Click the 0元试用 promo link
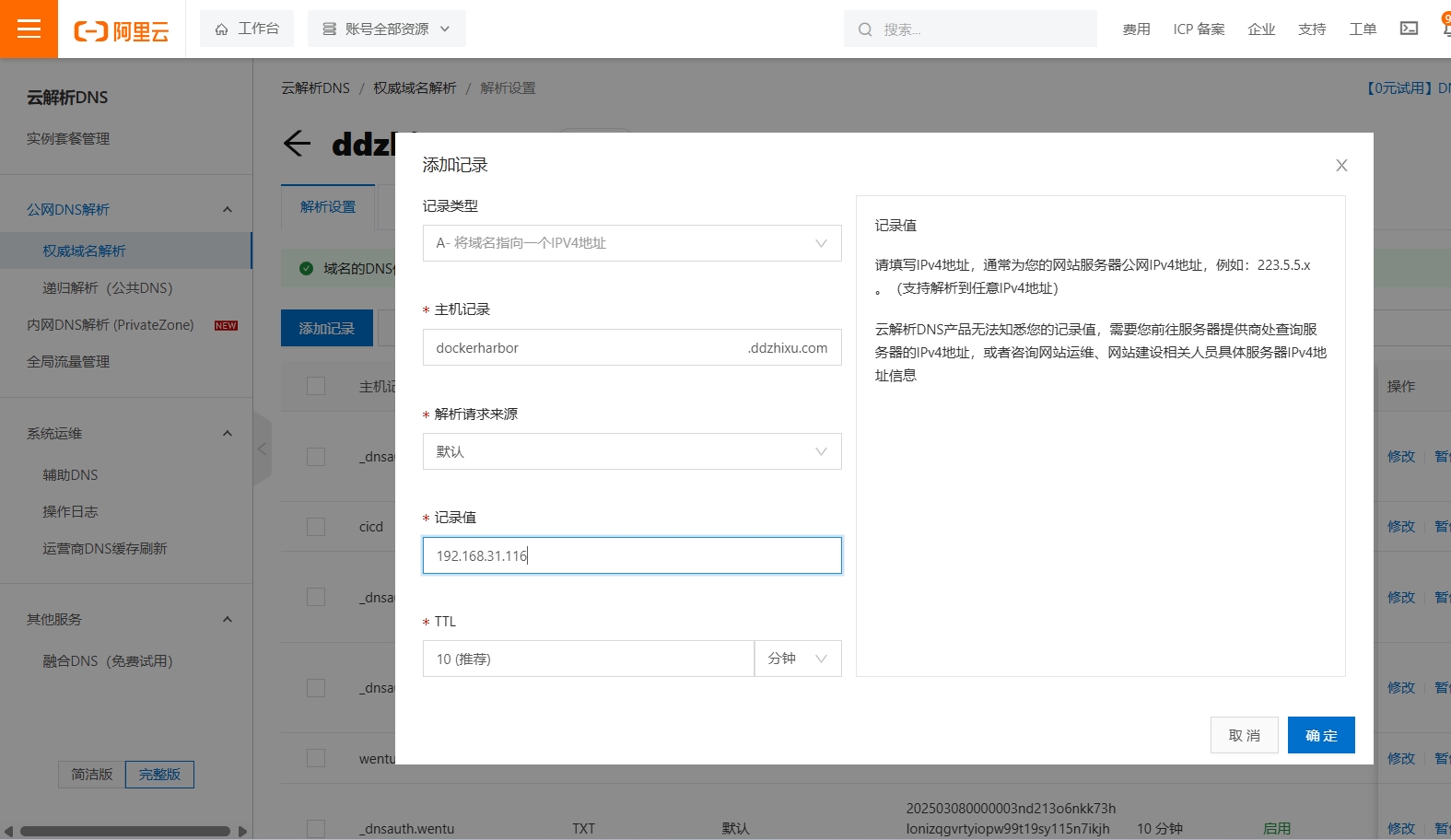This screenshot has width=1451, height=840. [x=1408, y=88]
